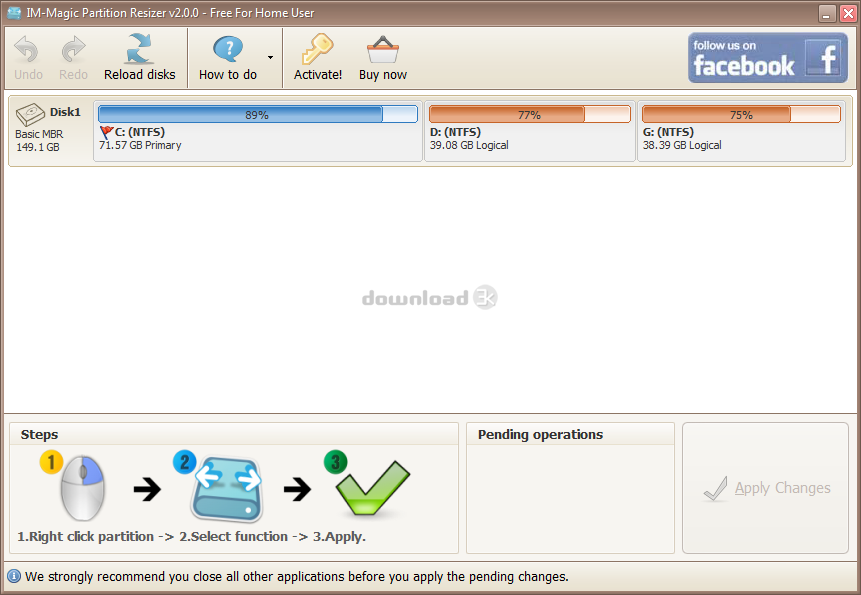Reload disks using the toolbar icon
Viewport: 861px width, 595px height.
pyautogui.click(x=139, y=49)
